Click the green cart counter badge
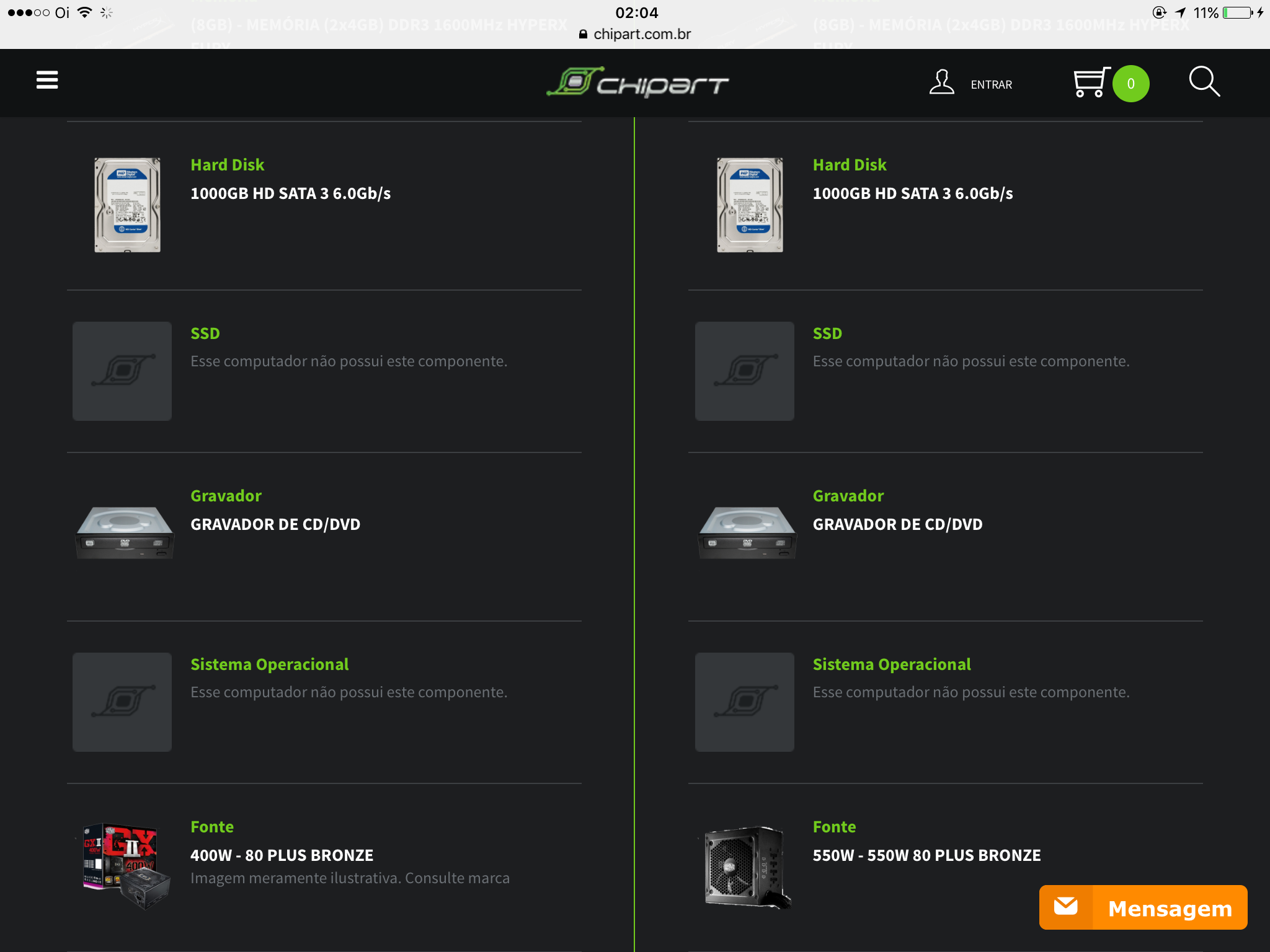 click(x=1130, y=84)
